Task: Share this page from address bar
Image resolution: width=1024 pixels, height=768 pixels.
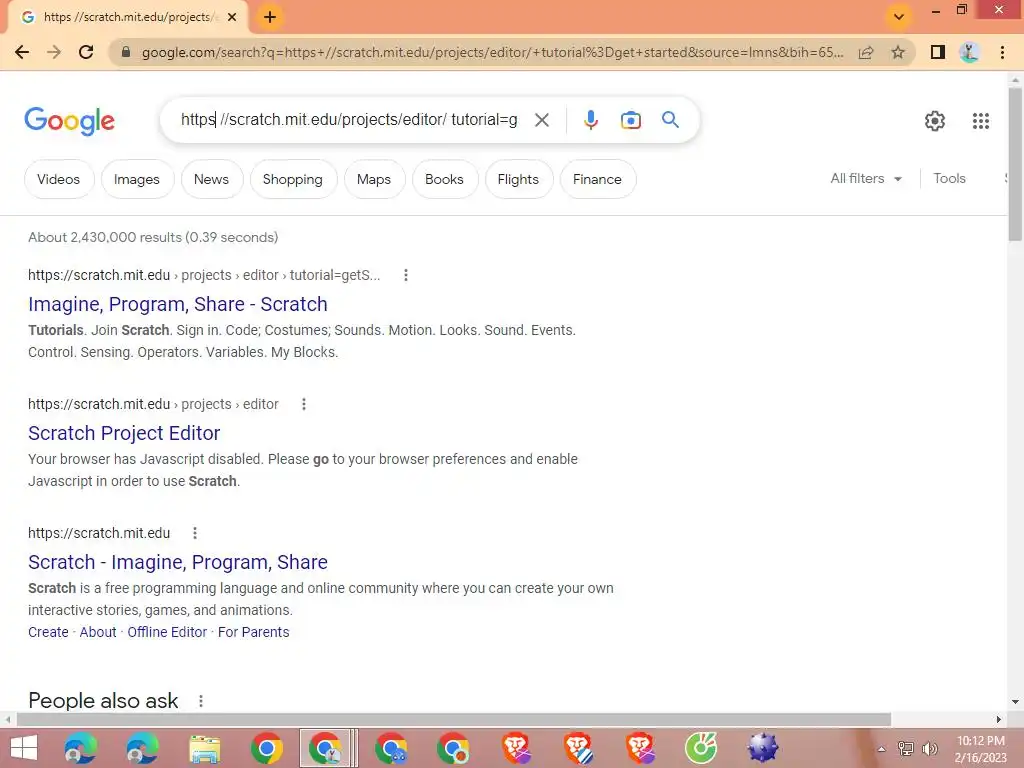Action: pos(866,52)
